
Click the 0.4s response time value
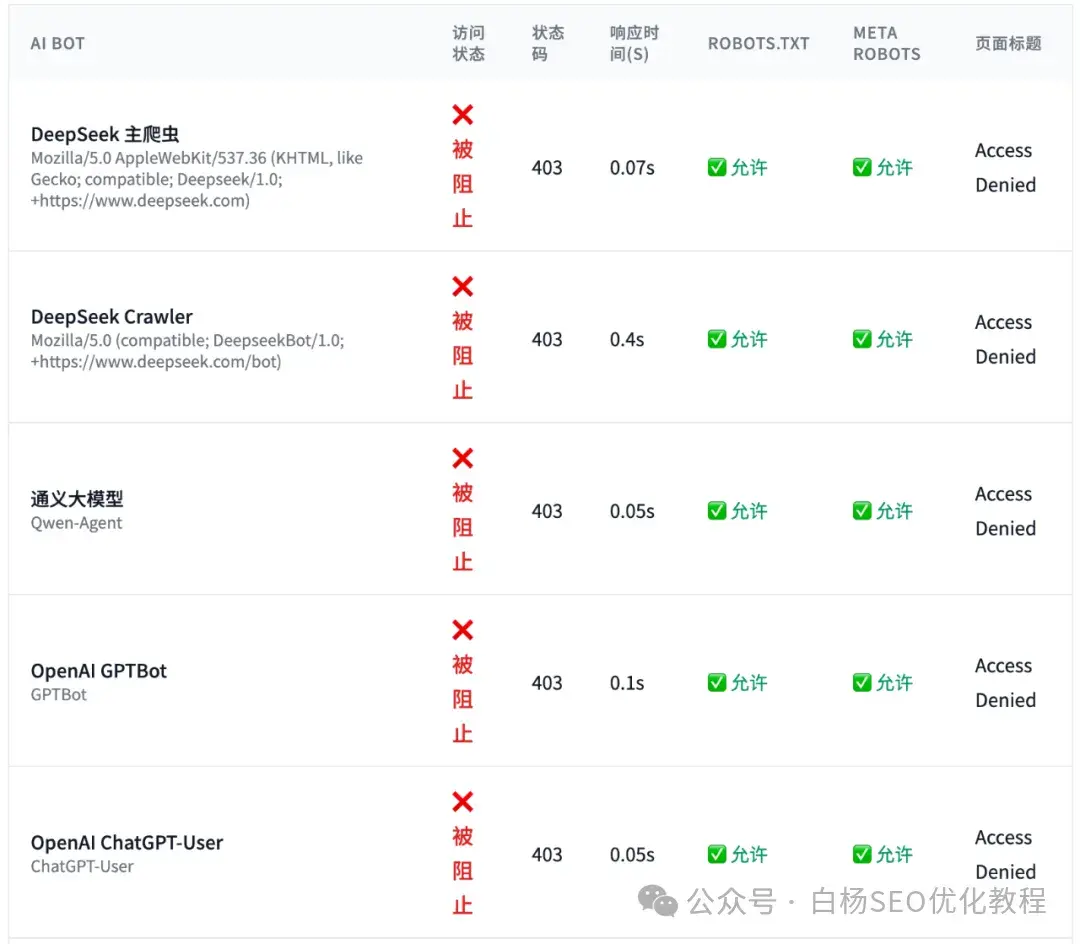coord(627,339)
